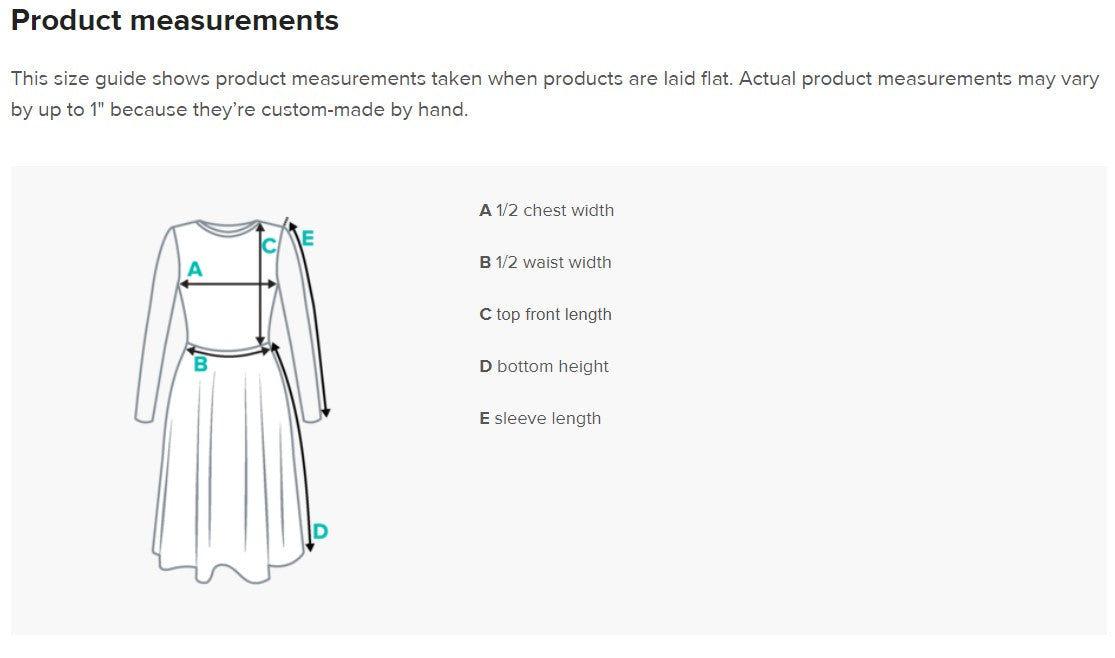This screenshot has height=658, width=1115.
Task: Select the "A 1/2 chest width" legend entry
Action: [x=547, y=211]
